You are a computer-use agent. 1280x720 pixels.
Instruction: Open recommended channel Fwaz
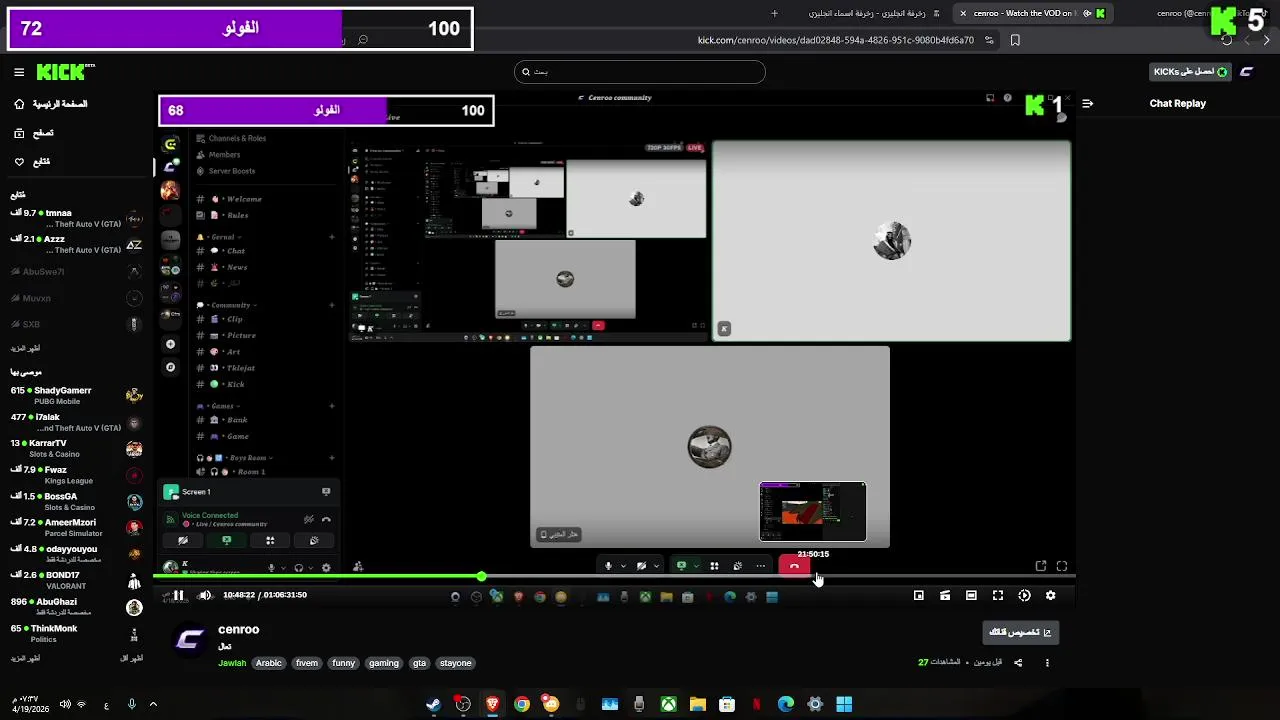pos(77,475)
